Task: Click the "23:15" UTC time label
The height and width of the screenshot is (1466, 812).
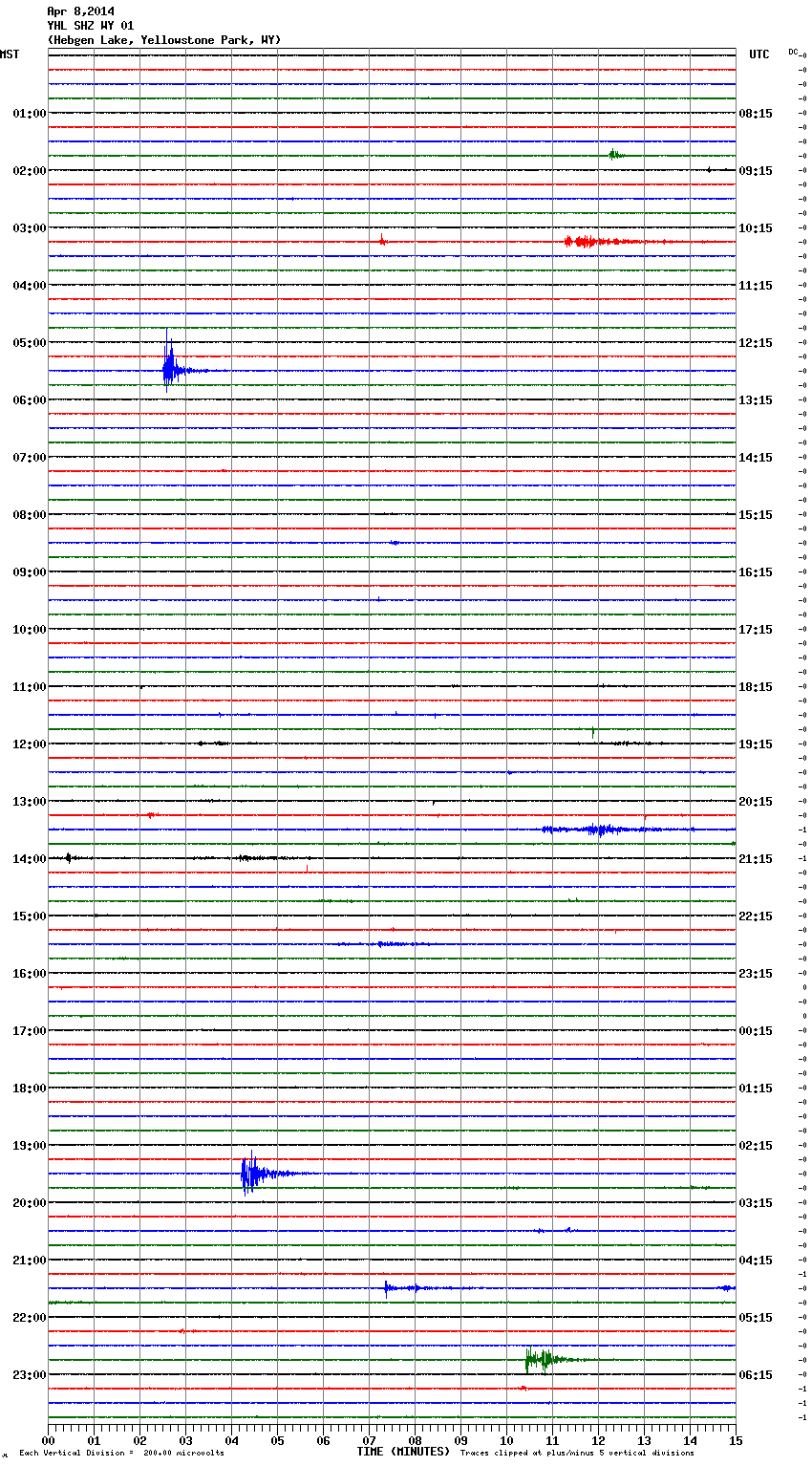Action: [756, 974]
